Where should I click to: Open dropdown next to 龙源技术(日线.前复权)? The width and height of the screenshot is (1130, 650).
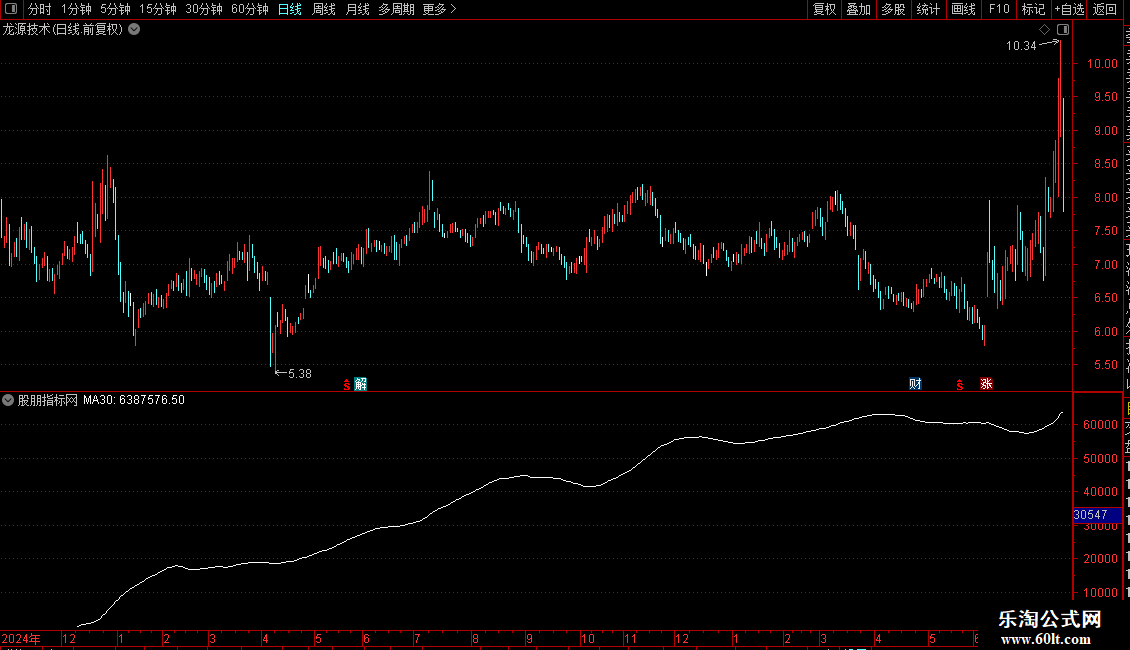pyautogui.click(x=134, y=30)
